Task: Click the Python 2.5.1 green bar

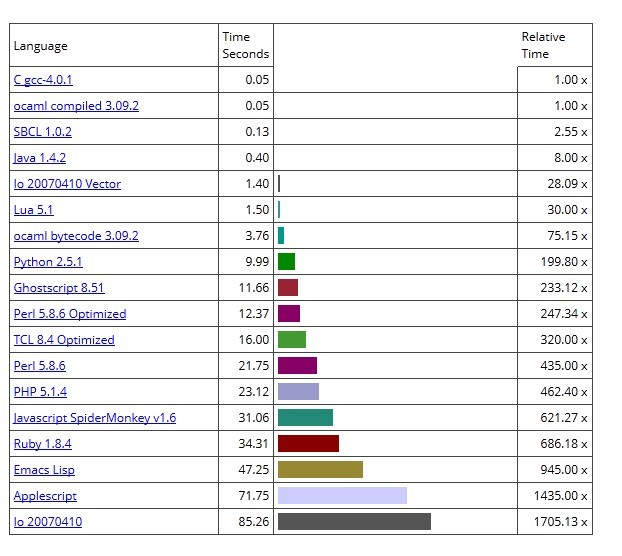Action: pos(286,262)
